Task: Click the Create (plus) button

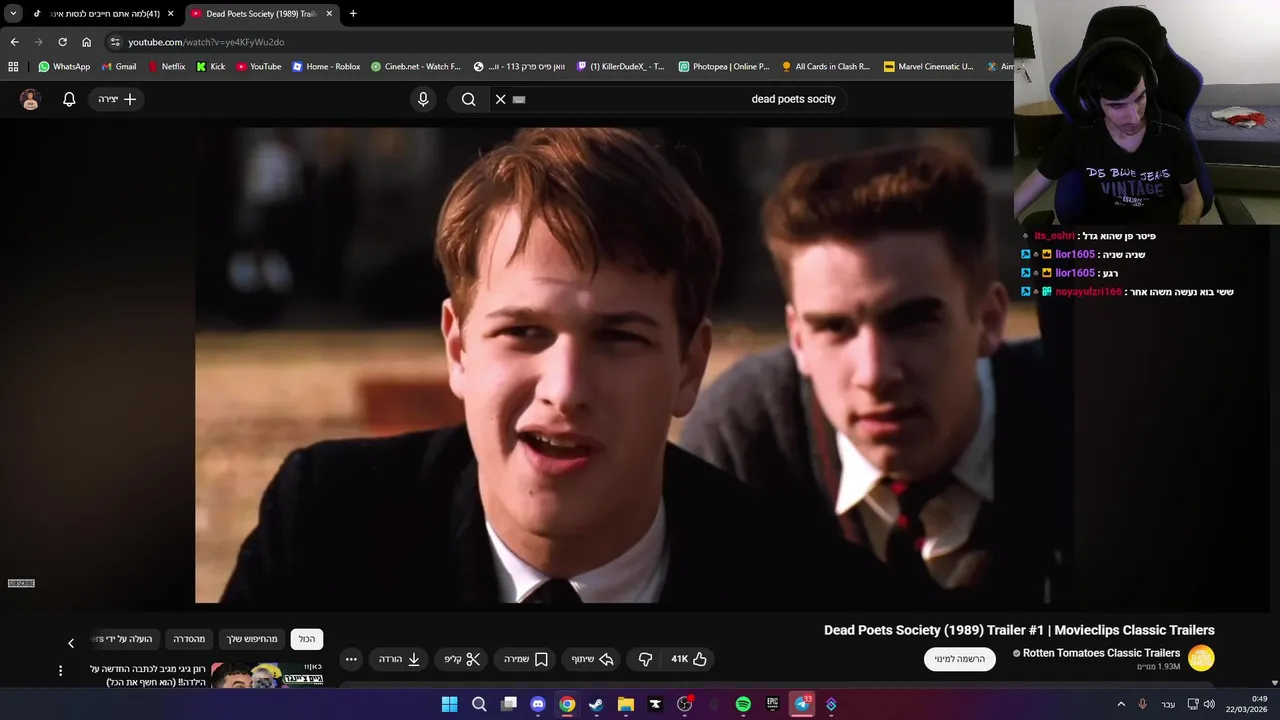Action: click(117, 99)
